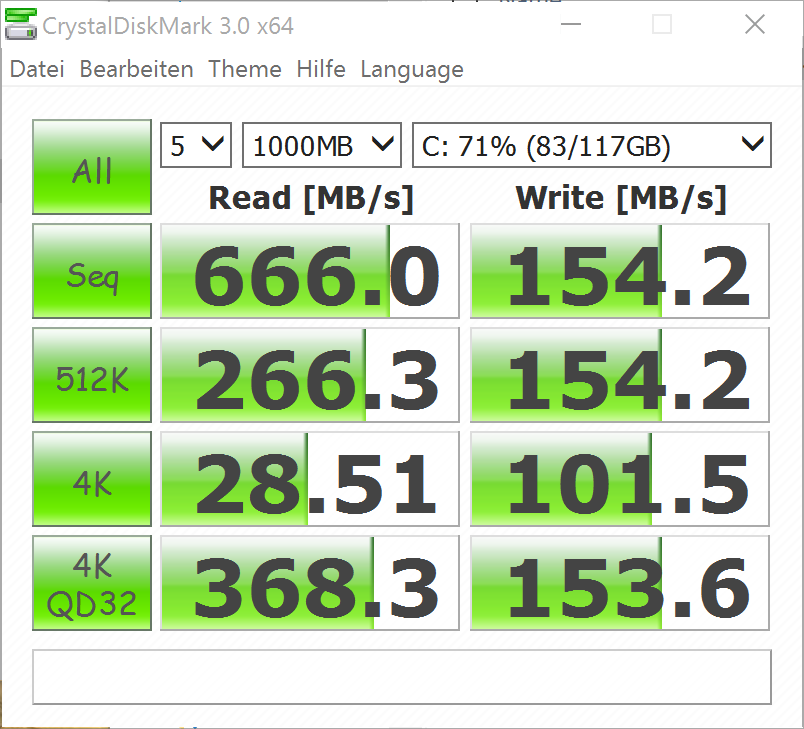Expand the test count dropdown showing 5

tap(196, 145)
